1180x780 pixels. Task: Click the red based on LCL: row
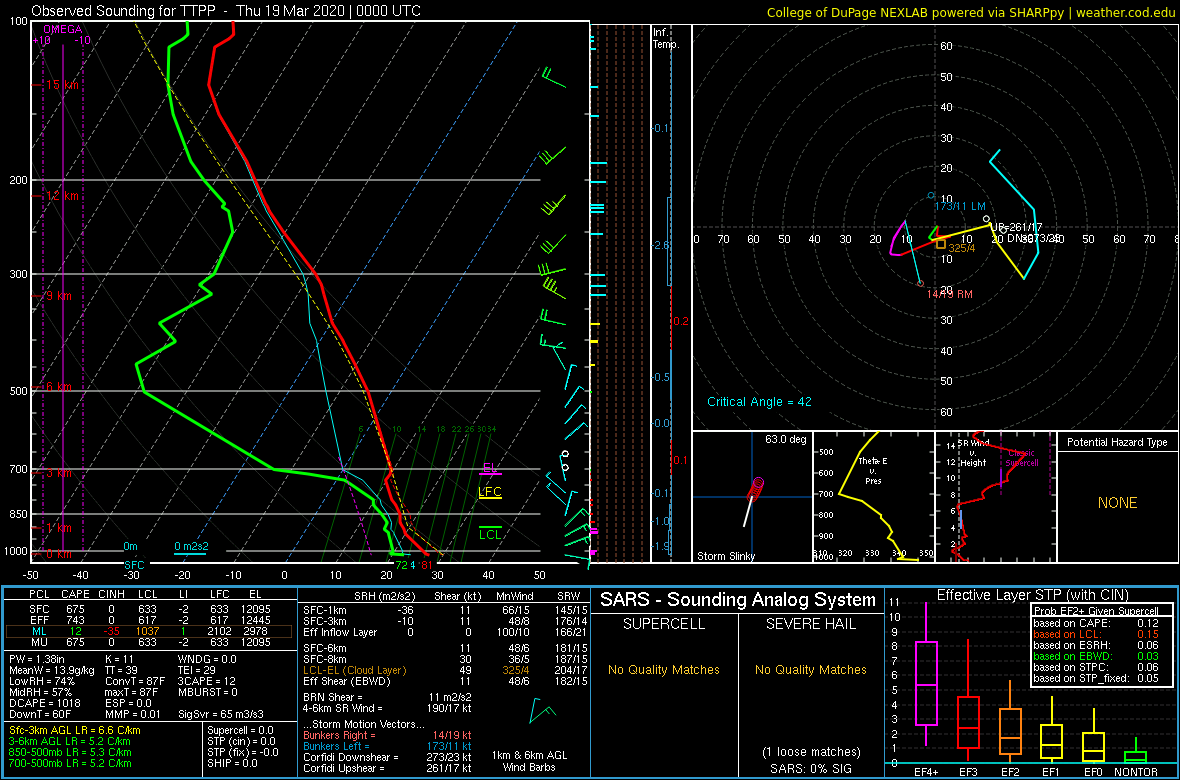coord(1096,634)
